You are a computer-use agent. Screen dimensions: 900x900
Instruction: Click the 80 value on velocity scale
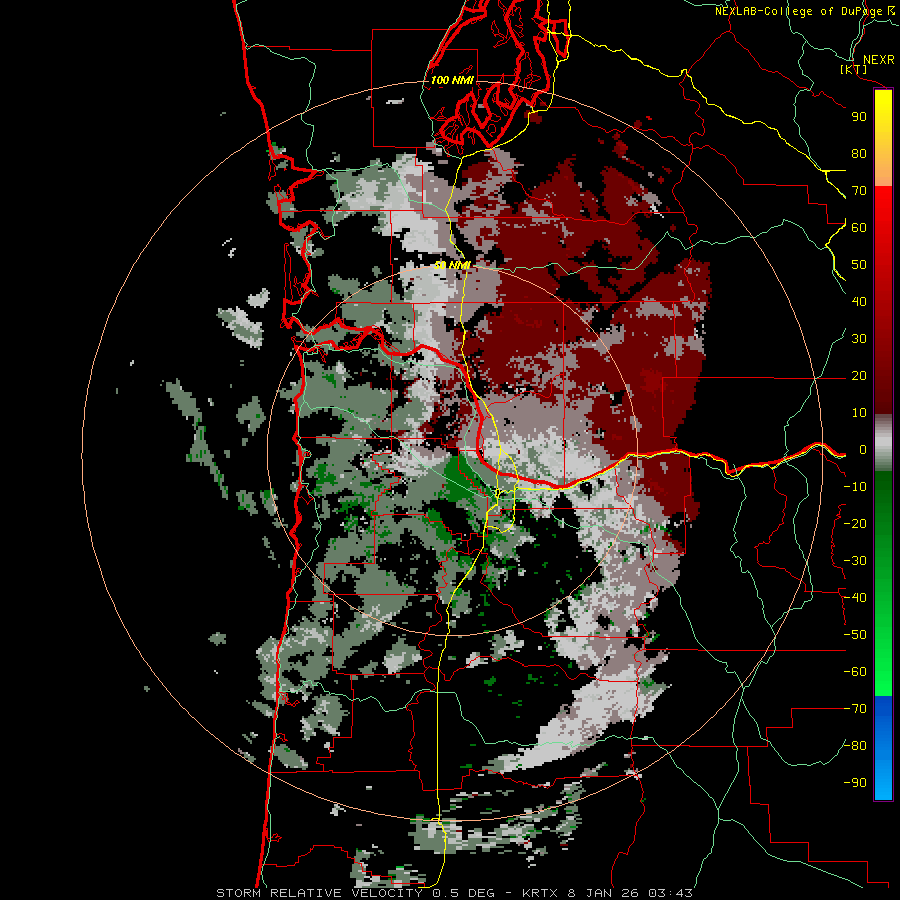coord(859,153)
